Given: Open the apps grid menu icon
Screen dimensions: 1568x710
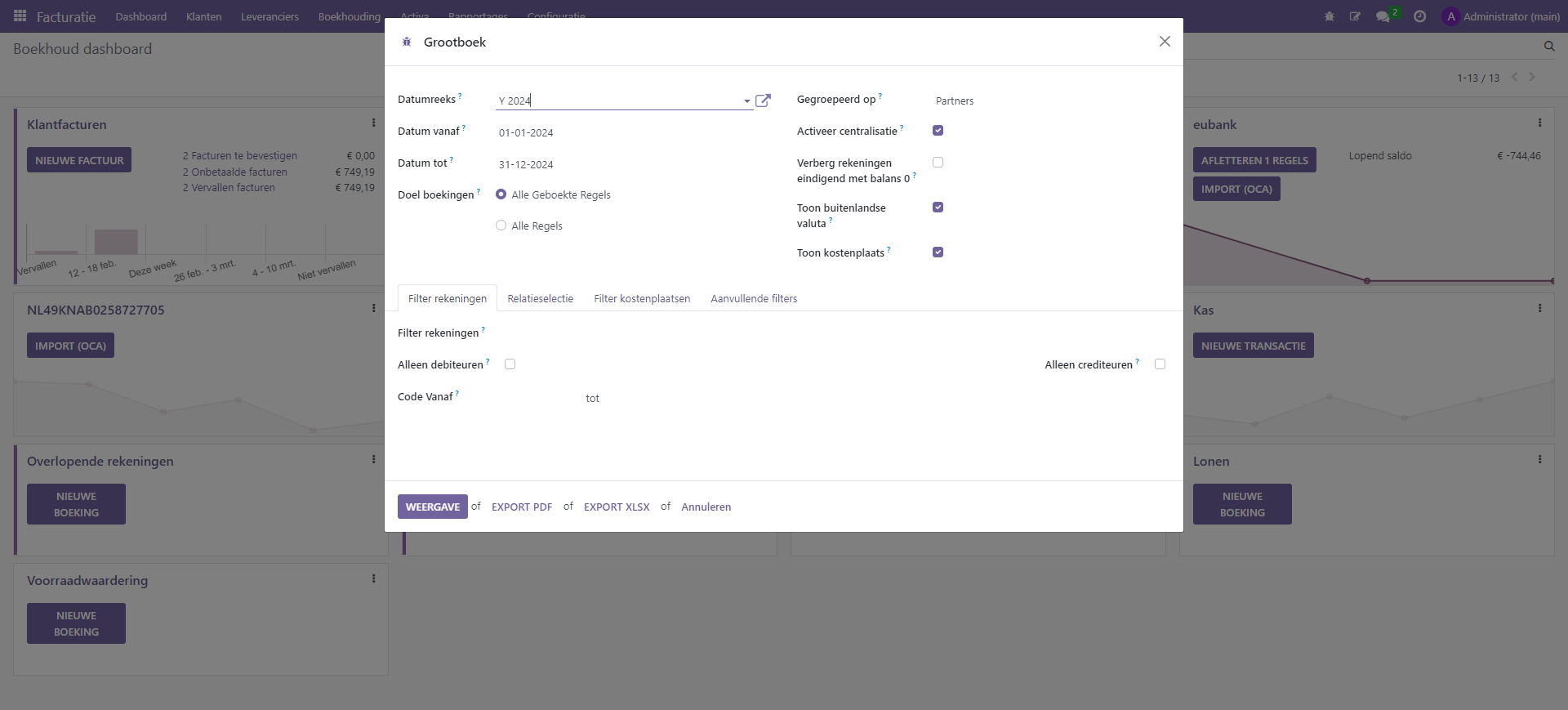Looking at the screenshot, I should (x=20, y=16).
